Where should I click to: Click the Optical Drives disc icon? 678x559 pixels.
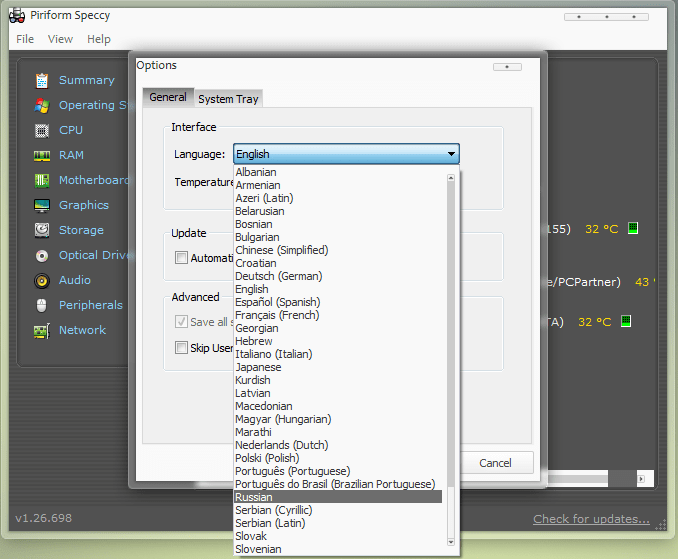(x=42, y=256)
